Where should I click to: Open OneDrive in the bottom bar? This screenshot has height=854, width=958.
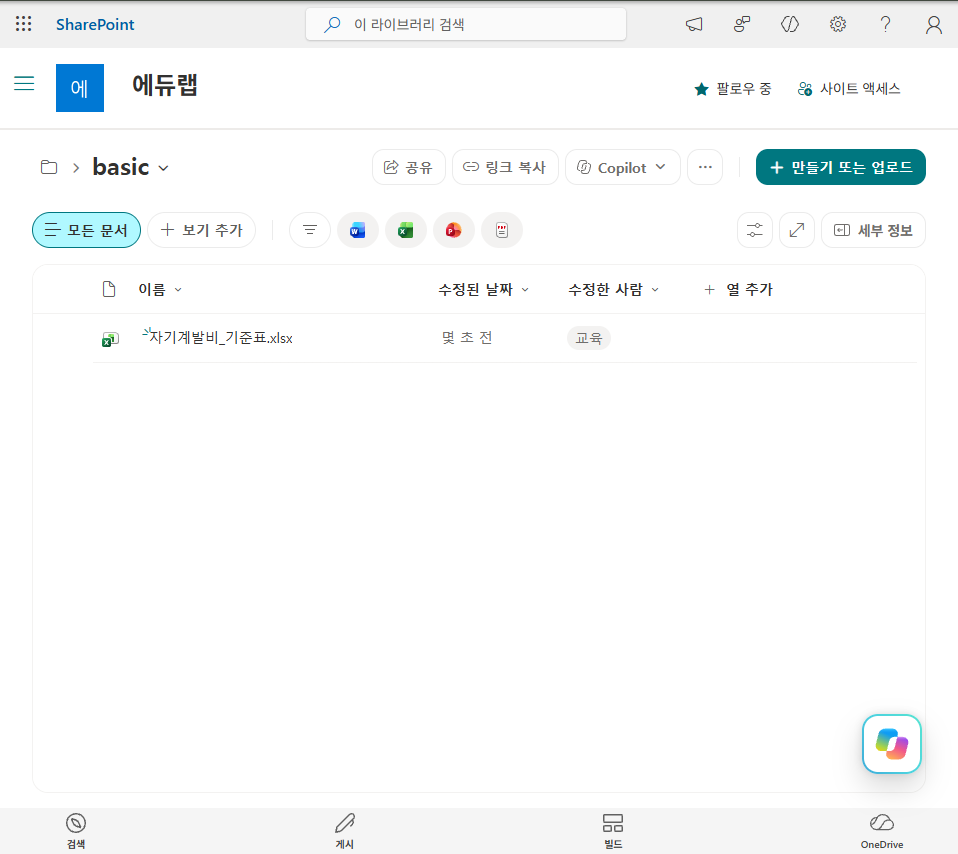point(882,831)
